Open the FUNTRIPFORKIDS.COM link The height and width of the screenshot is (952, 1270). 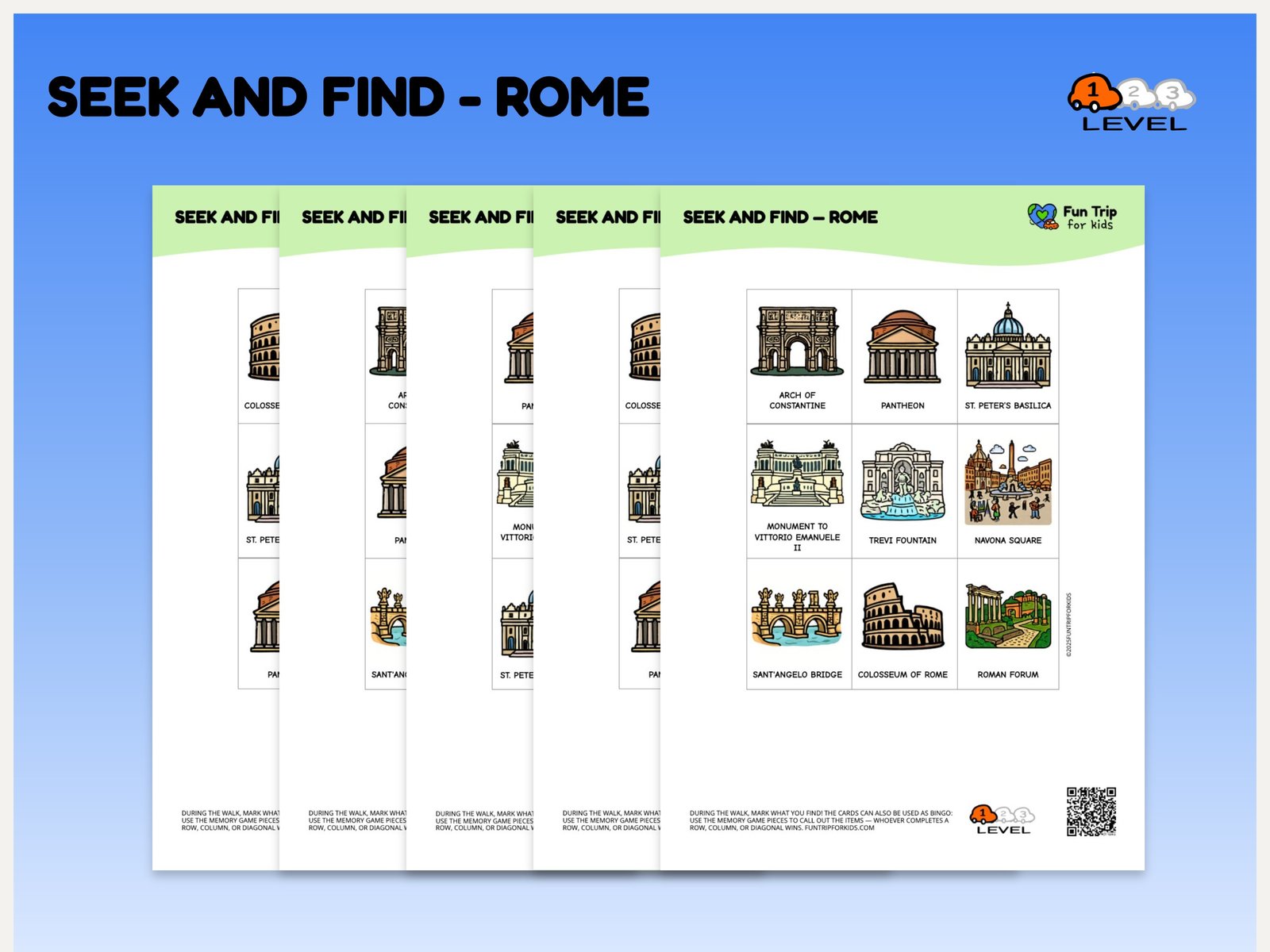click(839, 828)
